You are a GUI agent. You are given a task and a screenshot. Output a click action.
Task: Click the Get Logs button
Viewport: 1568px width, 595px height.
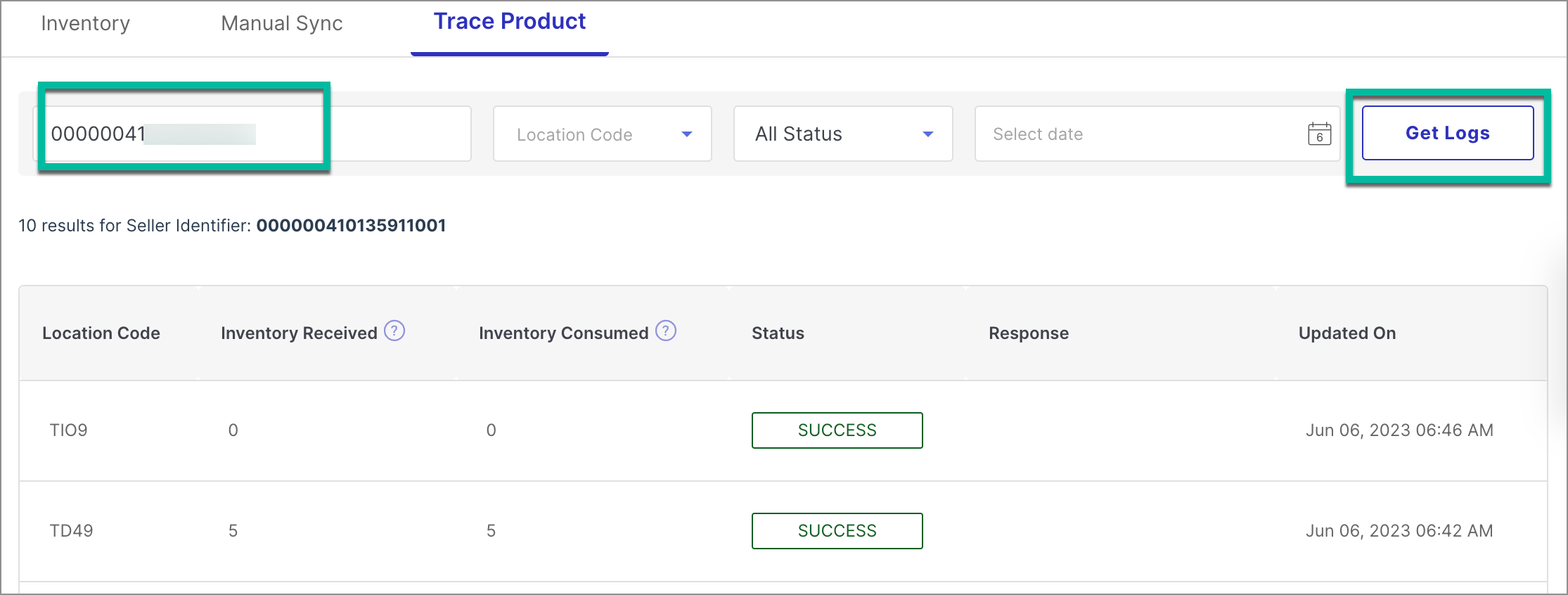[1448, 133]
